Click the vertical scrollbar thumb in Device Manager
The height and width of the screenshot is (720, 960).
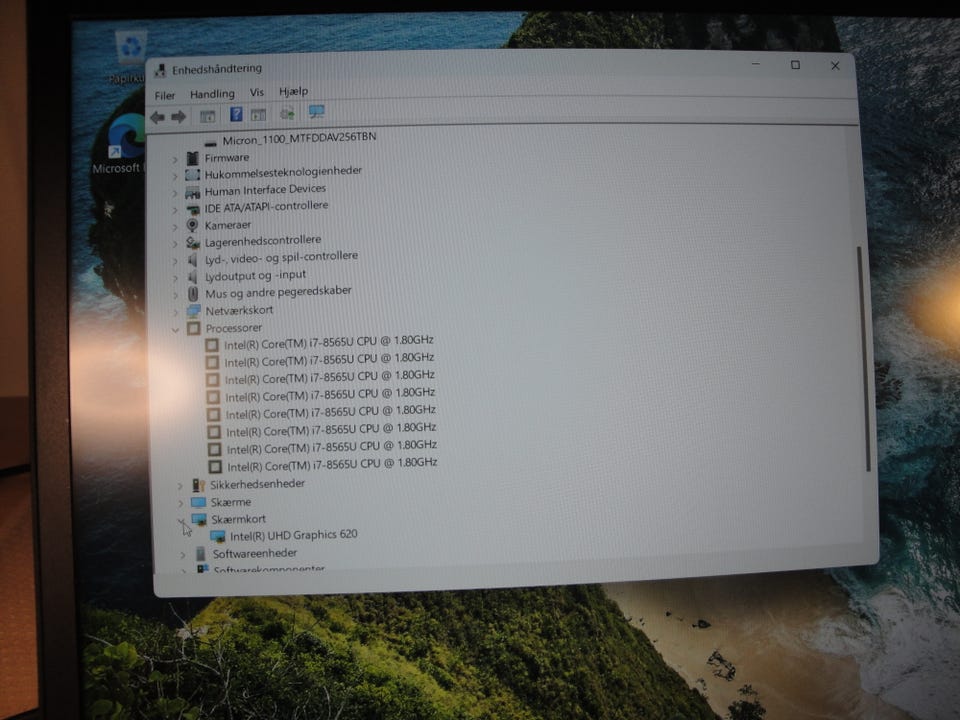pos(863,359)
